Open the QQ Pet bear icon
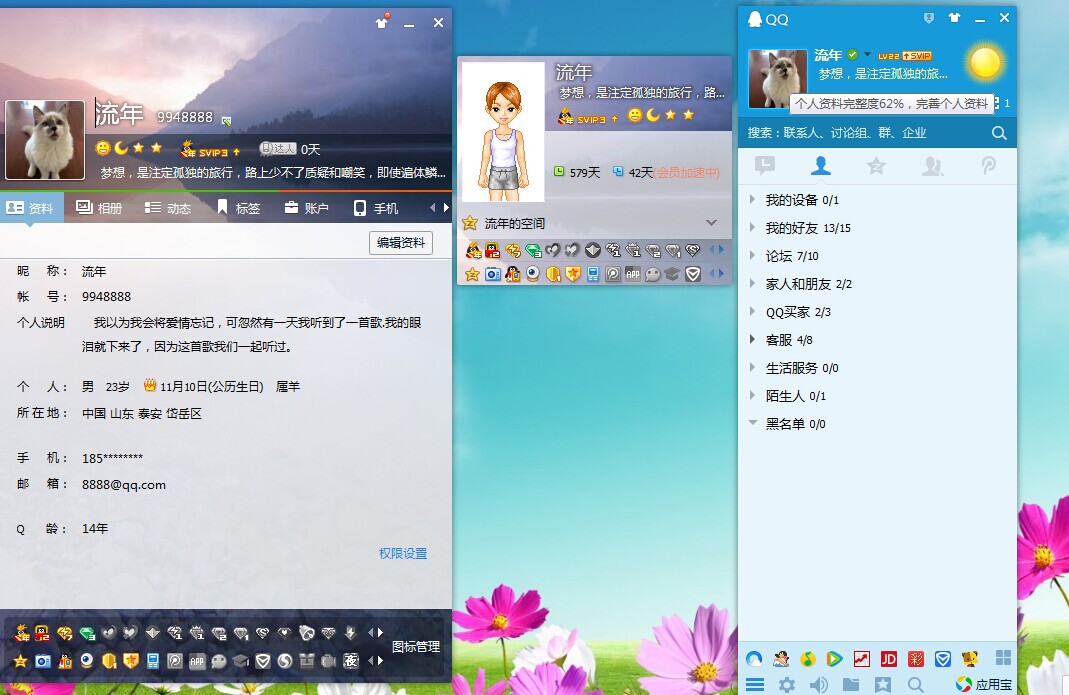The height and width of the screenshot is (695, 1069). 969,658
